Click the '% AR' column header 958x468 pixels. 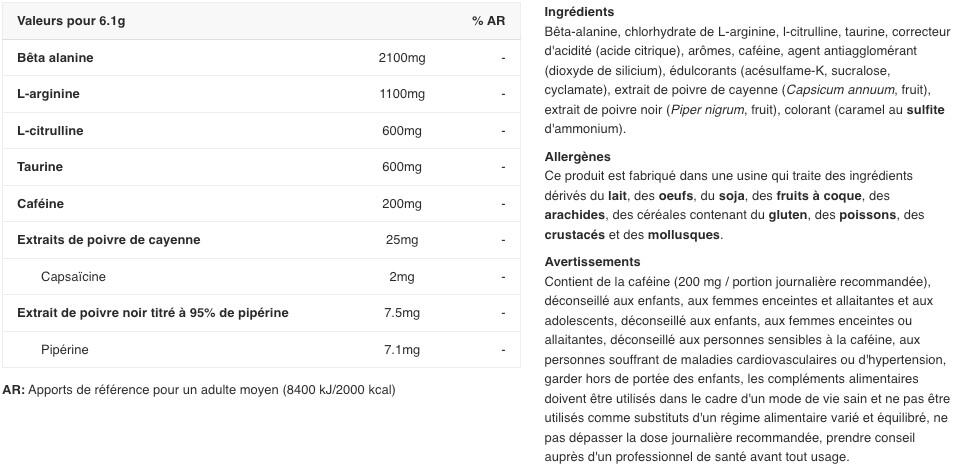(488, 21)
